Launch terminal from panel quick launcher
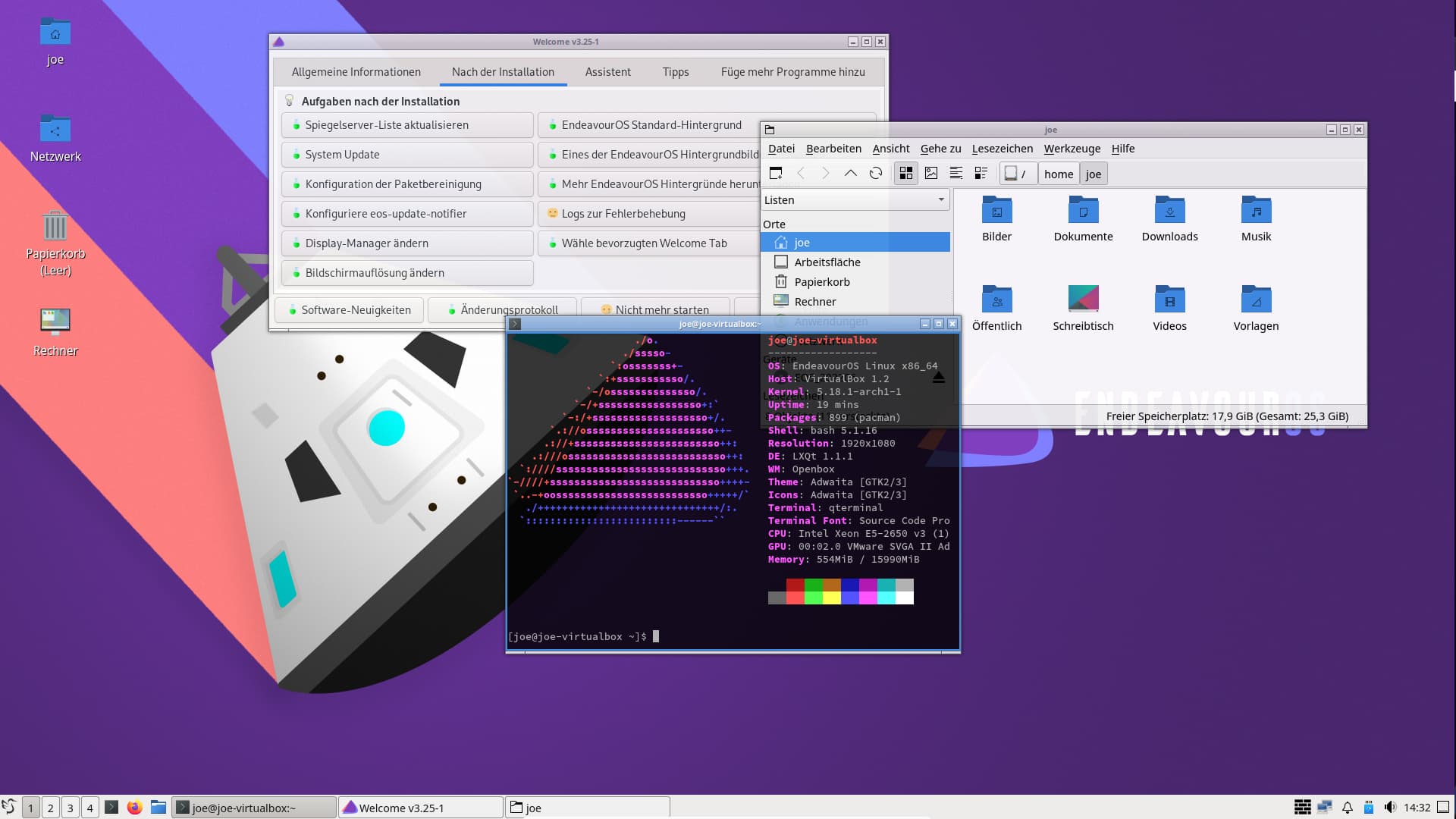 [x=111, y=807]
